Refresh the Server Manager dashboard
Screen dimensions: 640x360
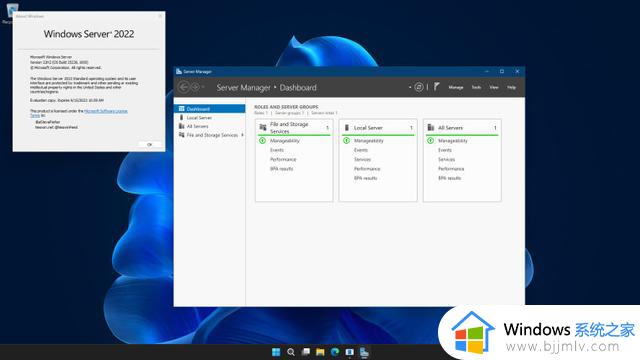419,87
